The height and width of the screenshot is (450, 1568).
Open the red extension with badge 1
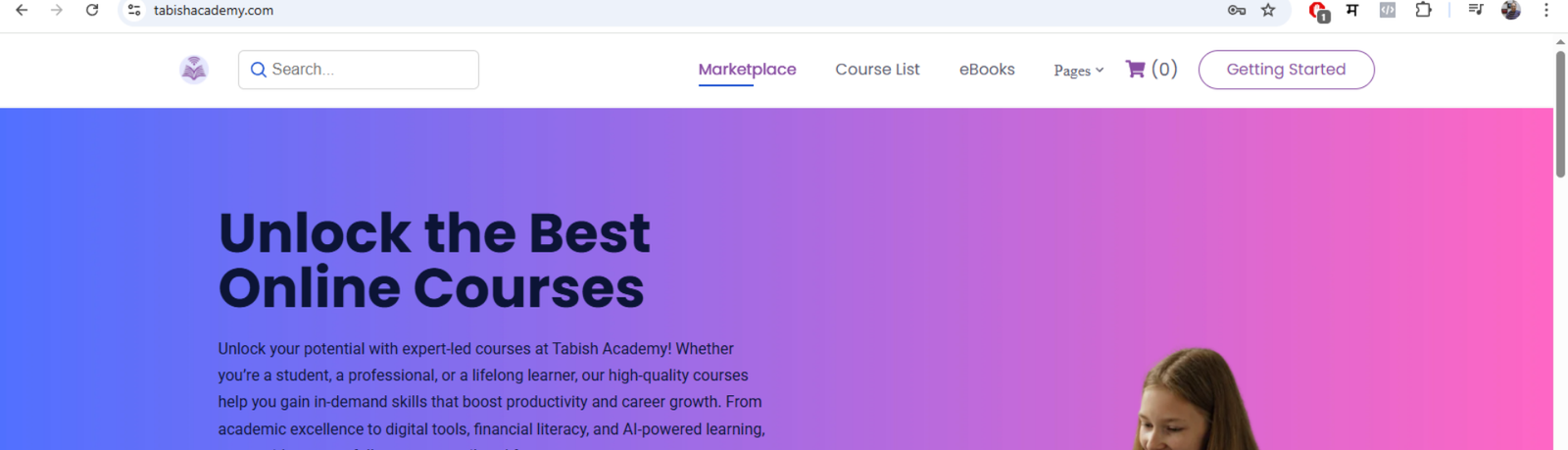tap(1318, 11)
